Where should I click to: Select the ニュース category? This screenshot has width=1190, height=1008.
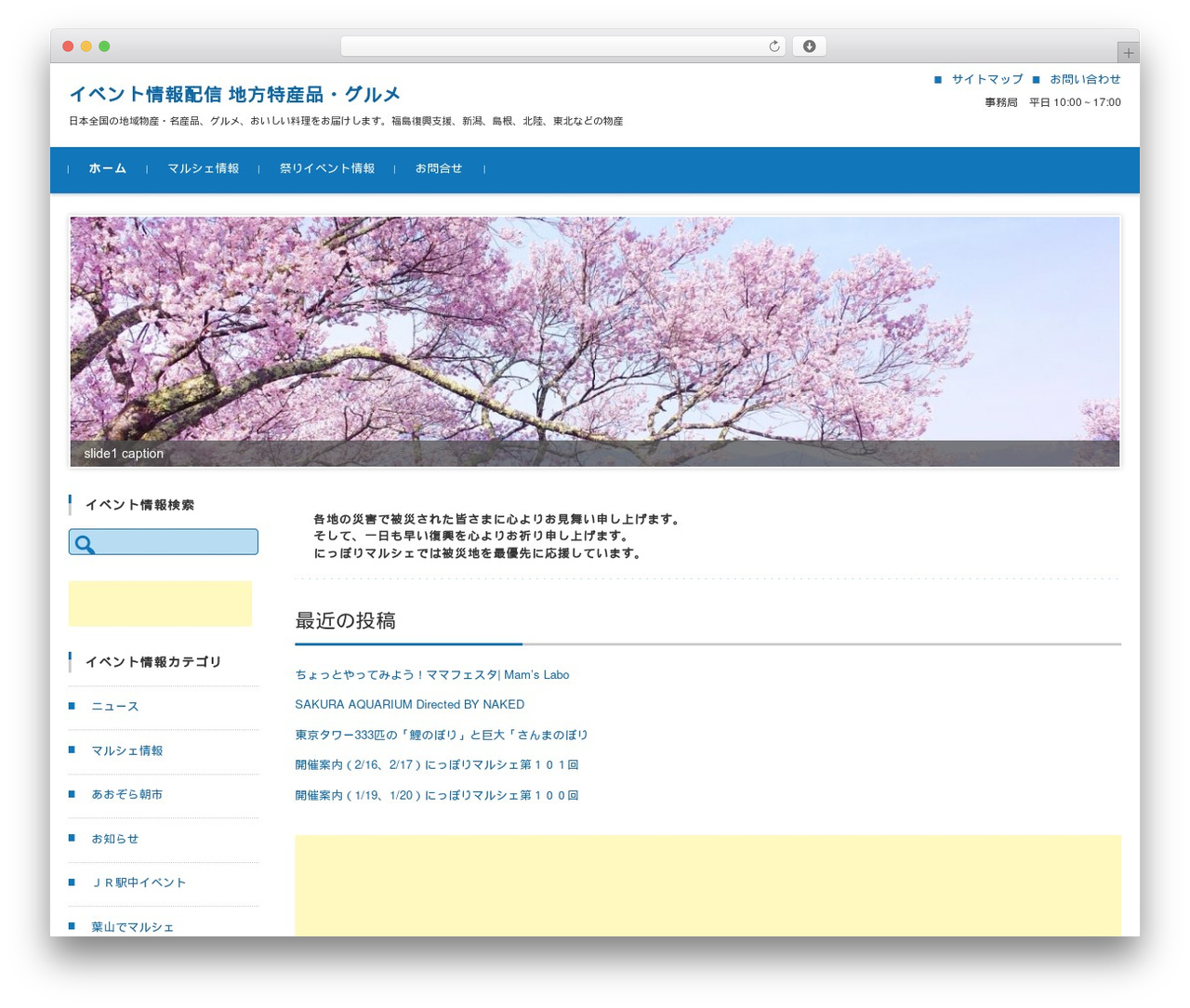pyautogui.click(x=115, y=707)
